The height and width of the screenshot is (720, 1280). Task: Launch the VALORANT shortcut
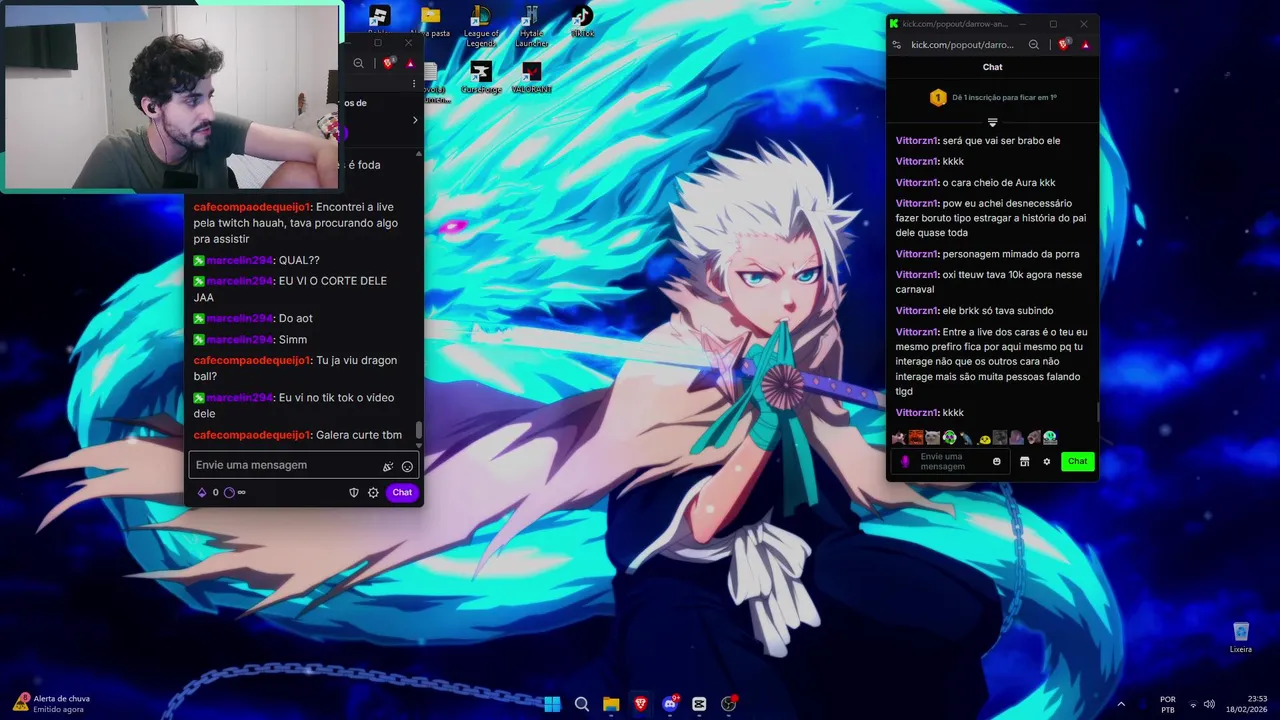[x=532, y=77]
